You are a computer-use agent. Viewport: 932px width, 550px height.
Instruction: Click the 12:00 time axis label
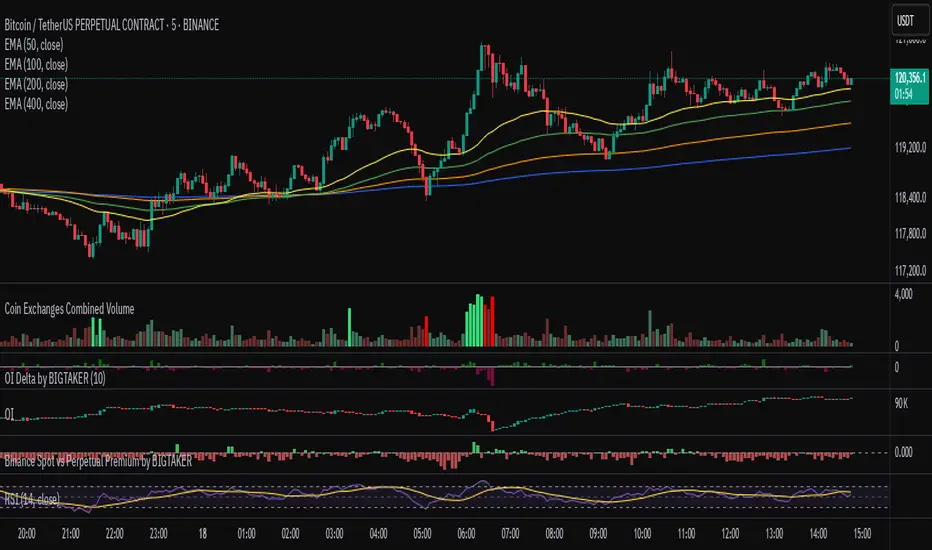click(730, 533)
